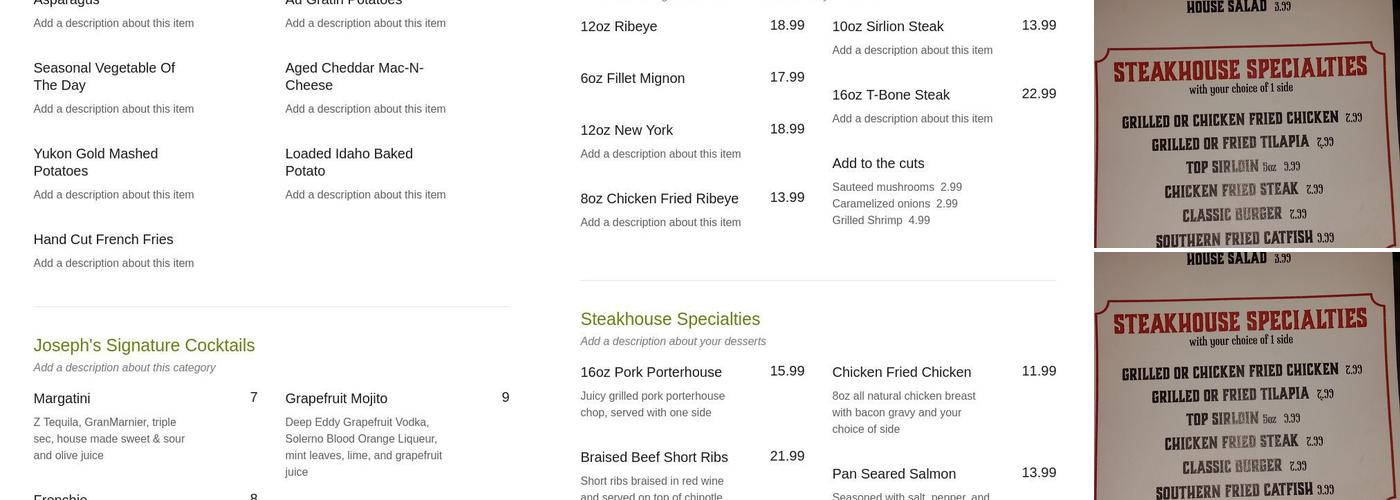Screen dimensions: 1400x500
Task: Click the 6oz Fillet Mignon price 17.99
Action: (x=786, y=77)
